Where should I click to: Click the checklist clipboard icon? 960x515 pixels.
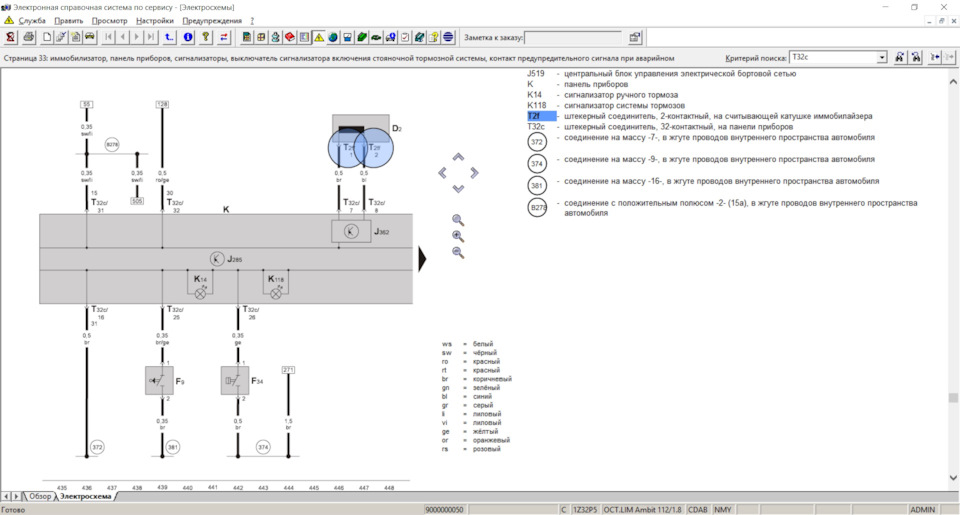click(x=405, y=37)
